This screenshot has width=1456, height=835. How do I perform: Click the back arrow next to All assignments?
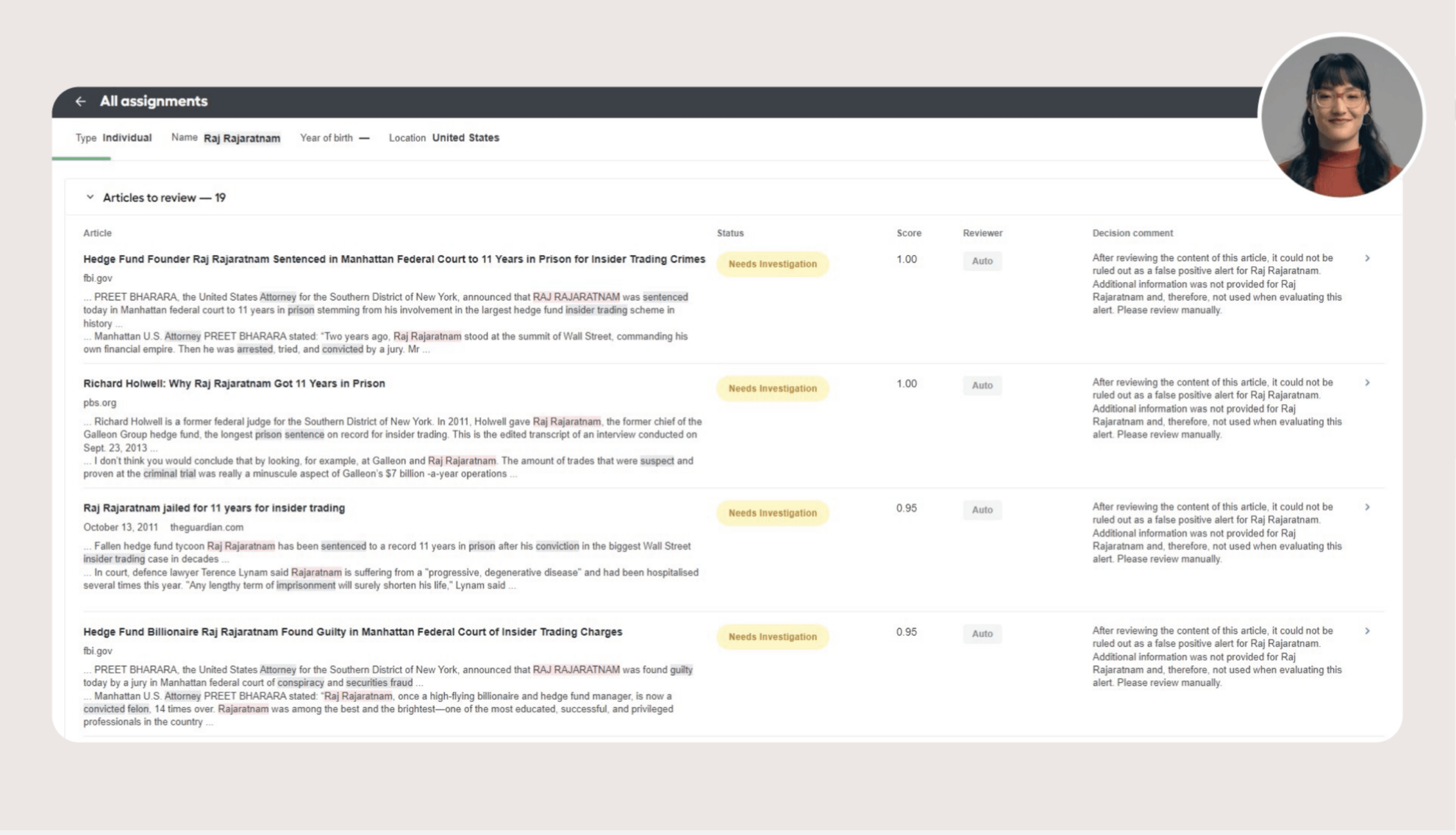[x=79, y=101]
